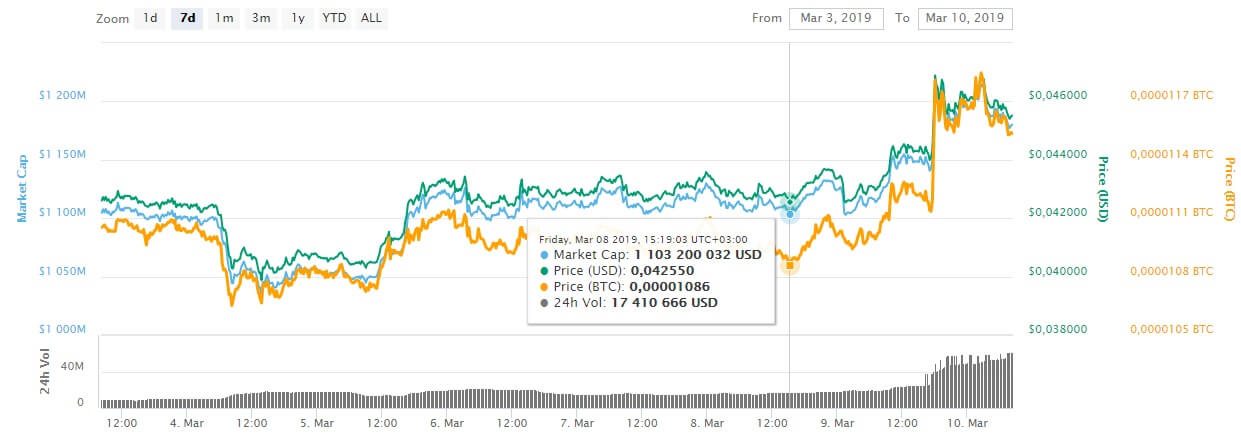Image resolution: width=1241 pixels, height=441 pixels.
Task: Select the 7d zoom range
Action: click(x=187, y=18)
